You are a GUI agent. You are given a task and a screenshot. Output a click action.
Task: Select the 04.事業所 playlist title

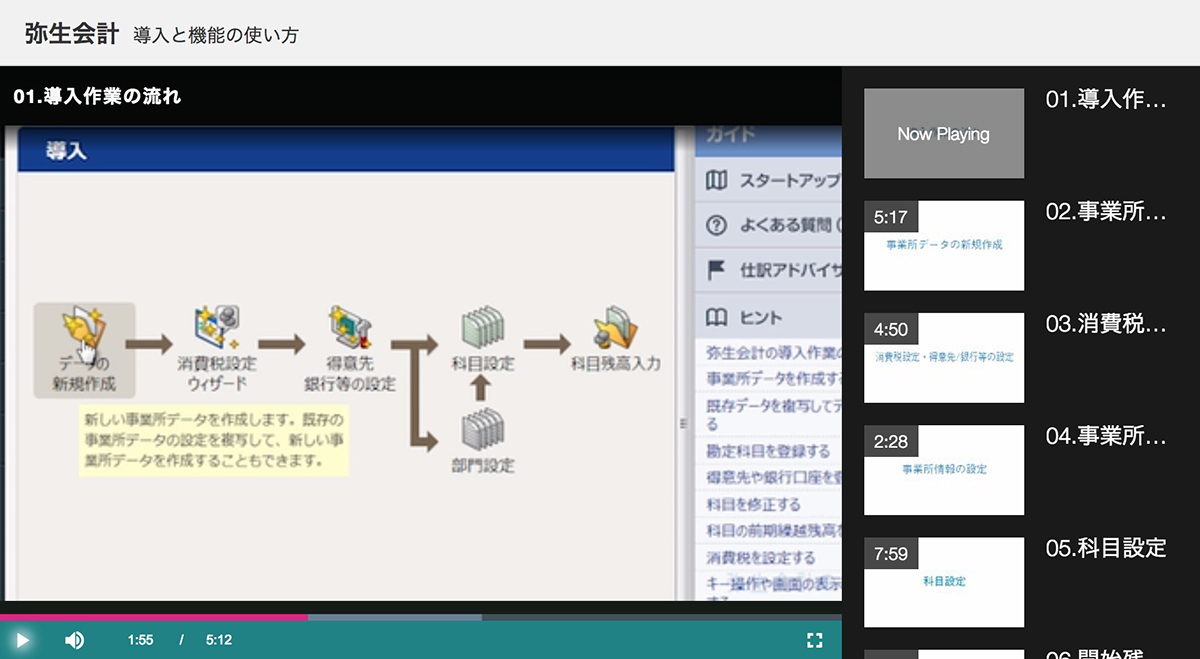1106,436
